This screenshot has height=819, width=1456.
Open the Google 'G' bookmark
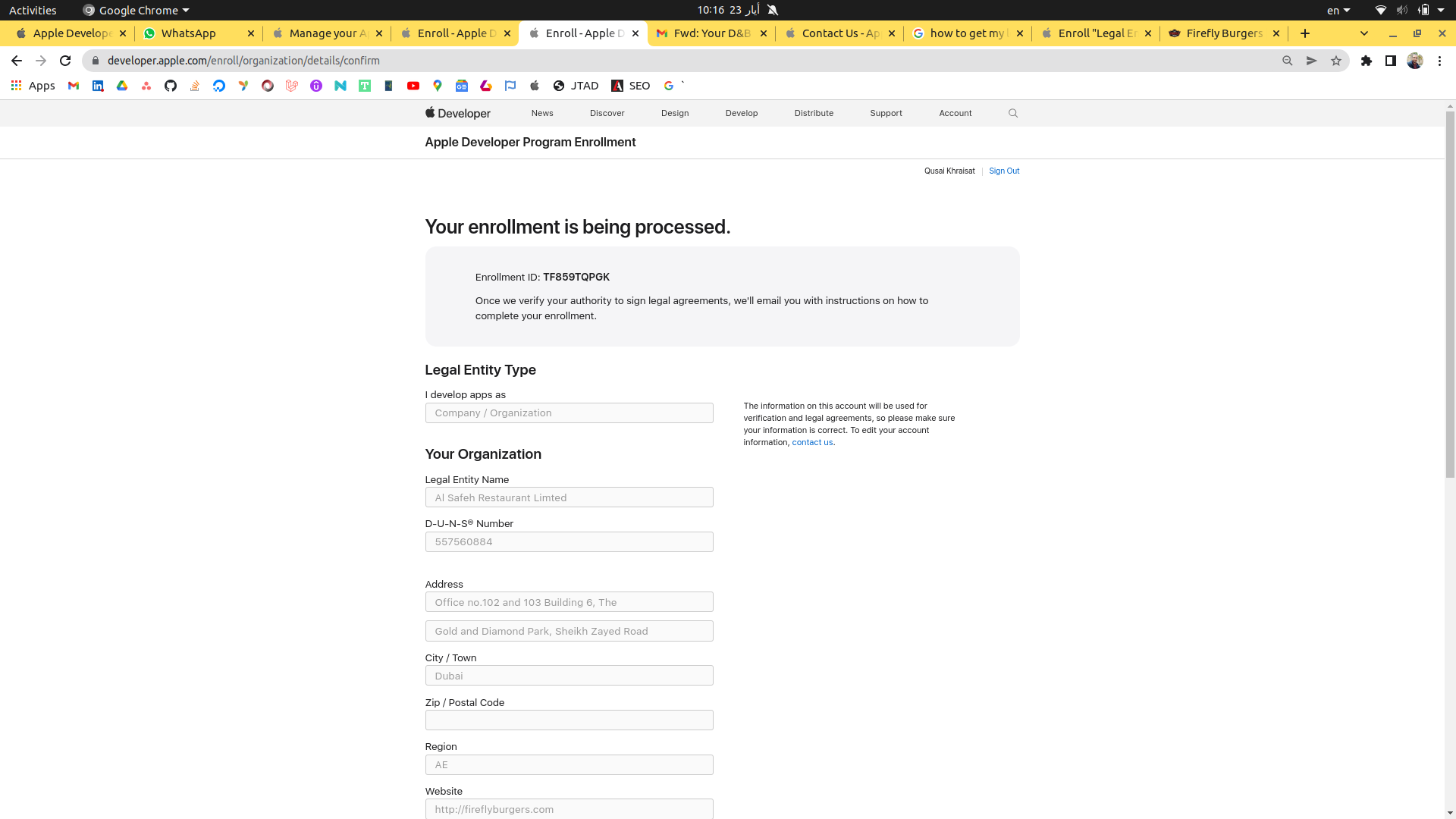click(x=669, y=86)
